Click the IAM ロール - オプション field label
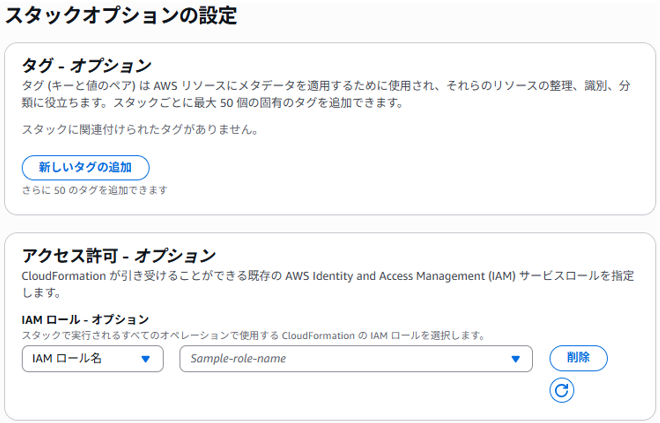Screen dimensions: 660x423 (x=85, y=319)
